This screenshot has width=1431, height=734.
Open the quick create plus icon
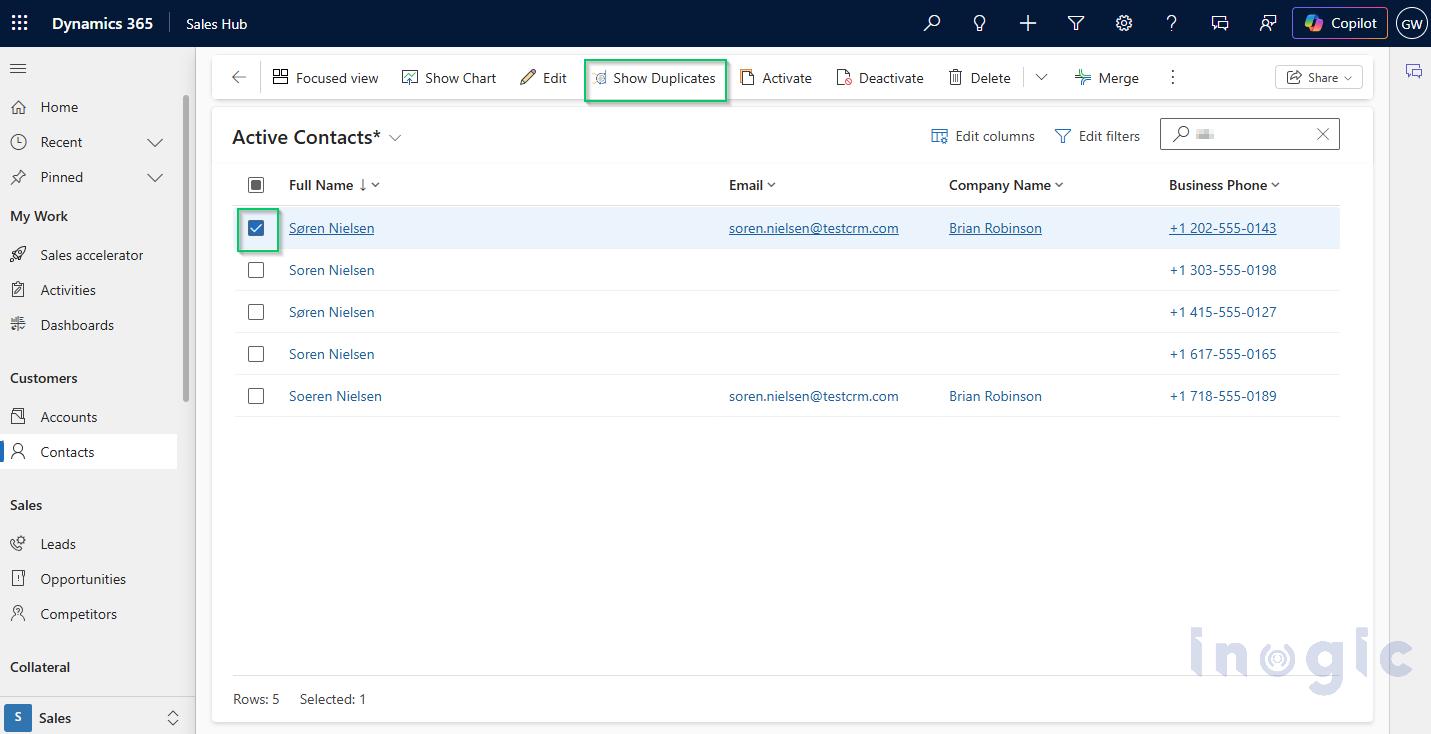tap(1027, 22)
